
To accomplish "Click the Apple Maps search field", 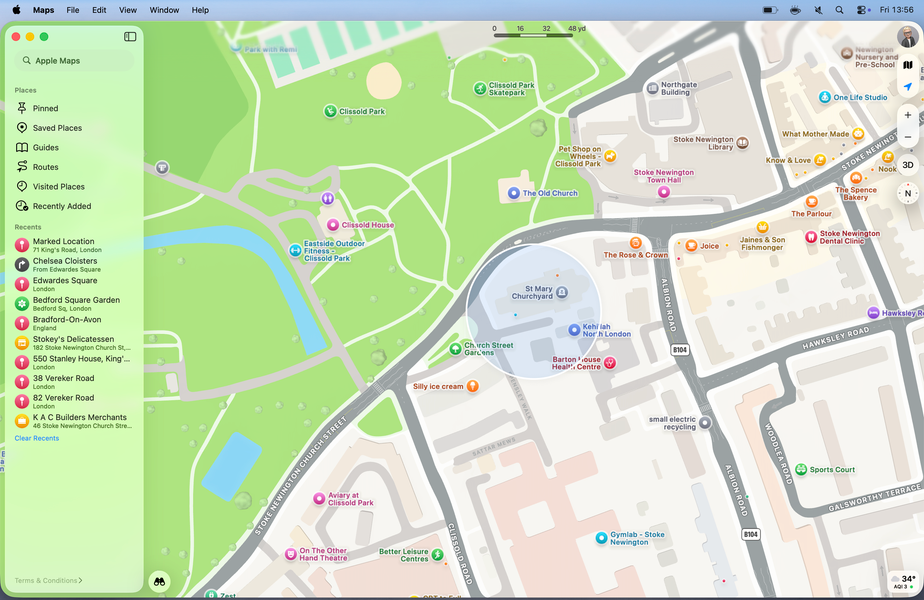I will coord(74,61).
